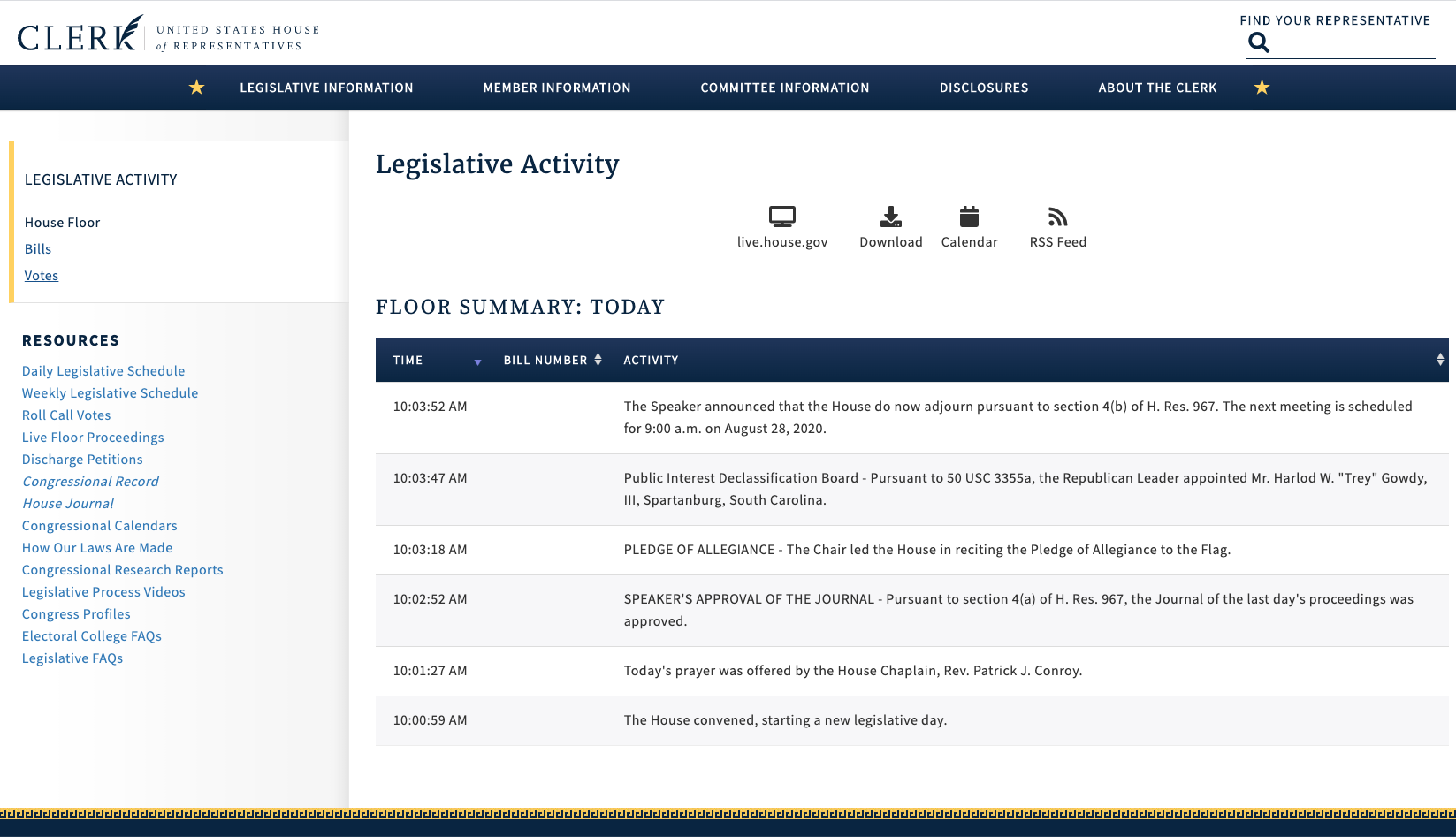Open Member Information menu
Viewport: 1456px width, 837px height.
point(557,88)
